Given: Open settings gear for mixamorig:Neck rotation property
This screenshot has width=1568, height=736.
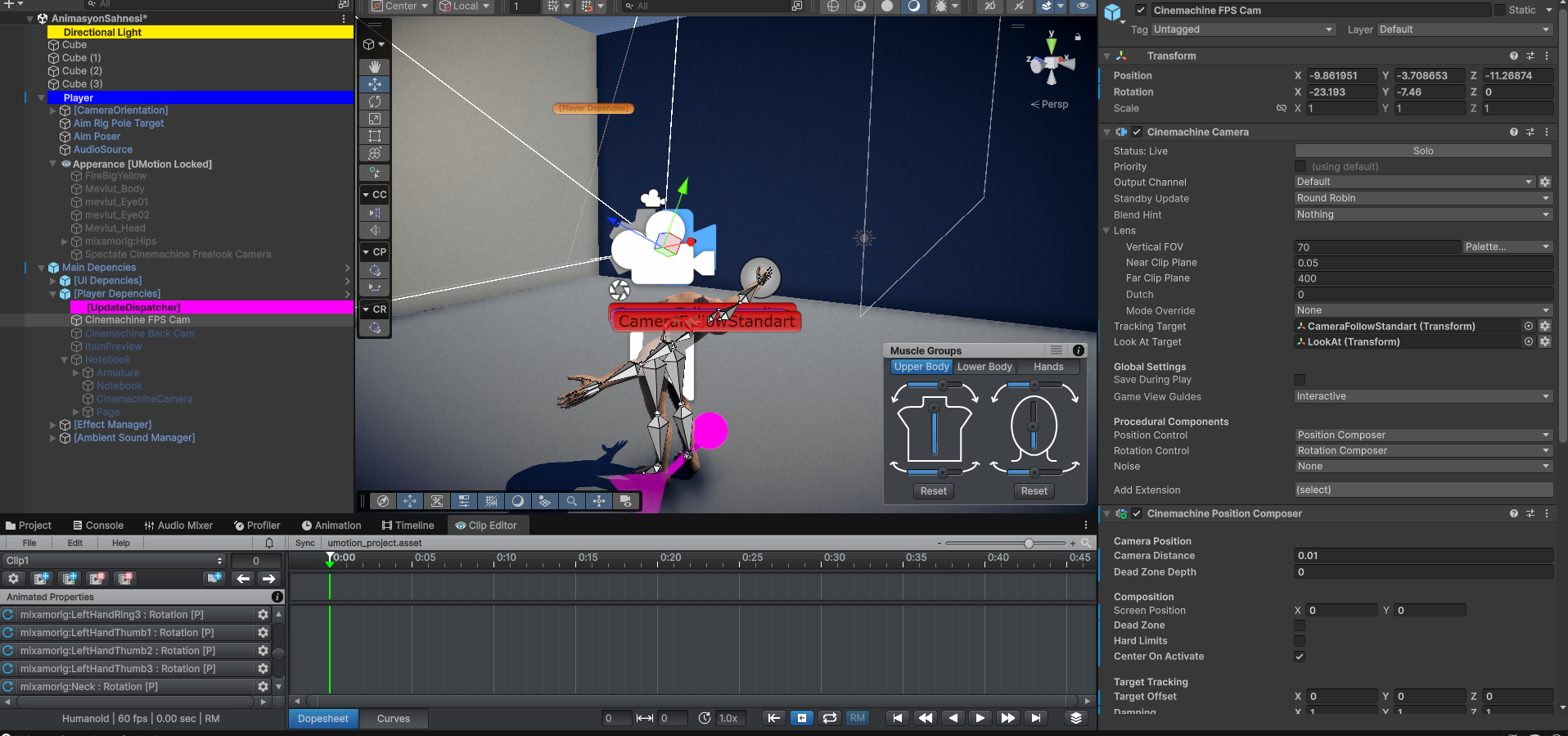Looking at the screenshot, I should 263,687.
